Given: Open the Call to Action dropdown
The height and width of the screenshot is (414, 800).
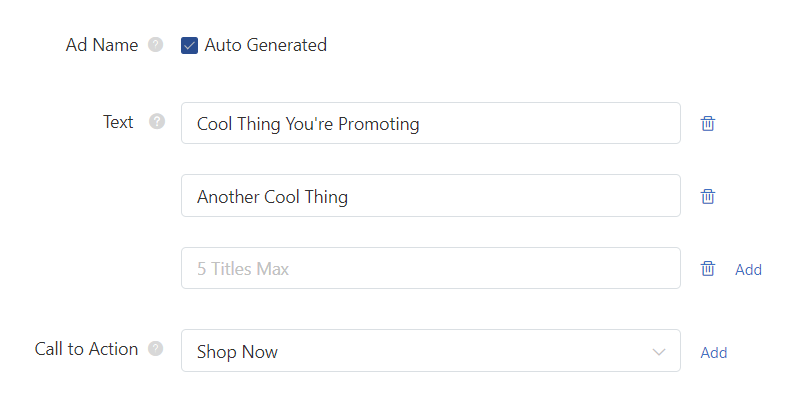Looking at the screenshot, I should point(431,351).
